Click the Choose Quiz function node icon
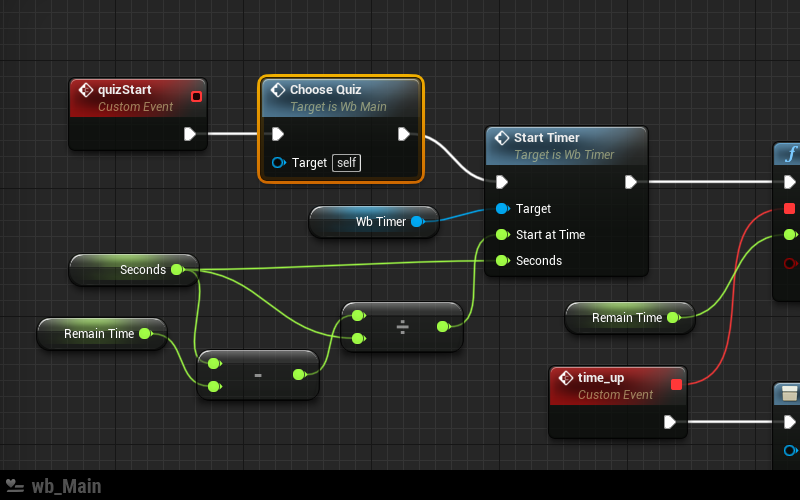This screenshot has width=800, height=500. [x=278, y=90]
